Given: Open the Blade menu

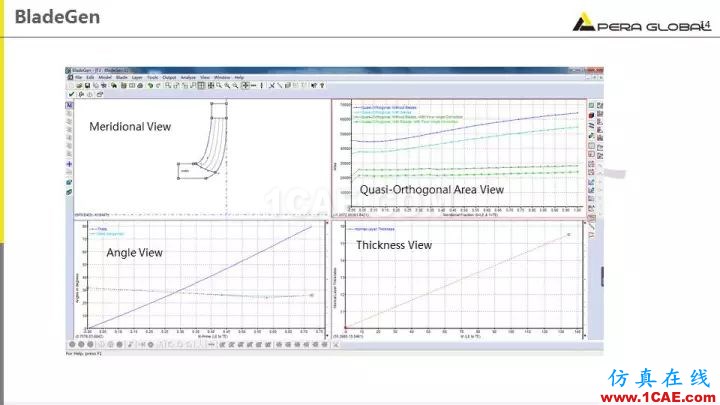Looking at the screenshot, I should (x=122, y=78).
